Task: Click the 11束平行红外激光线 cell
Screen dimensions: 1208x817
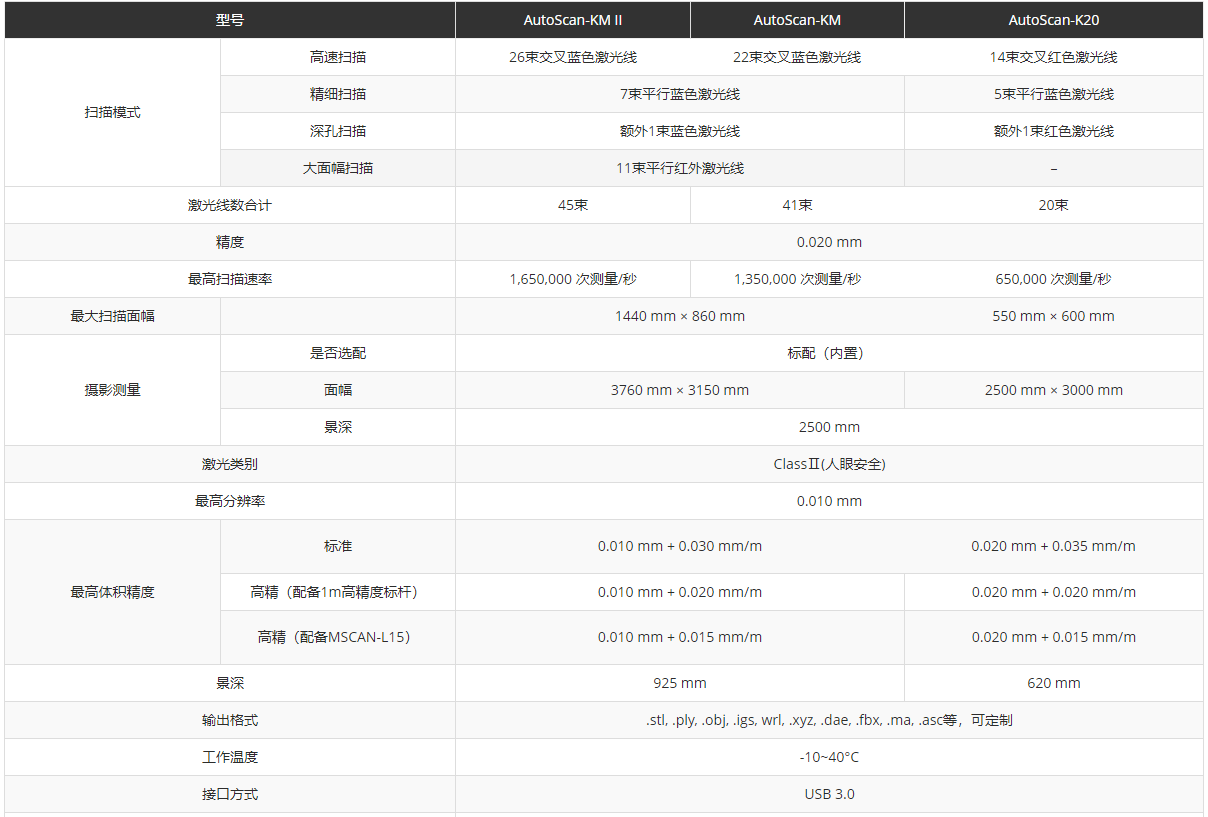Action: click(679, 168)
